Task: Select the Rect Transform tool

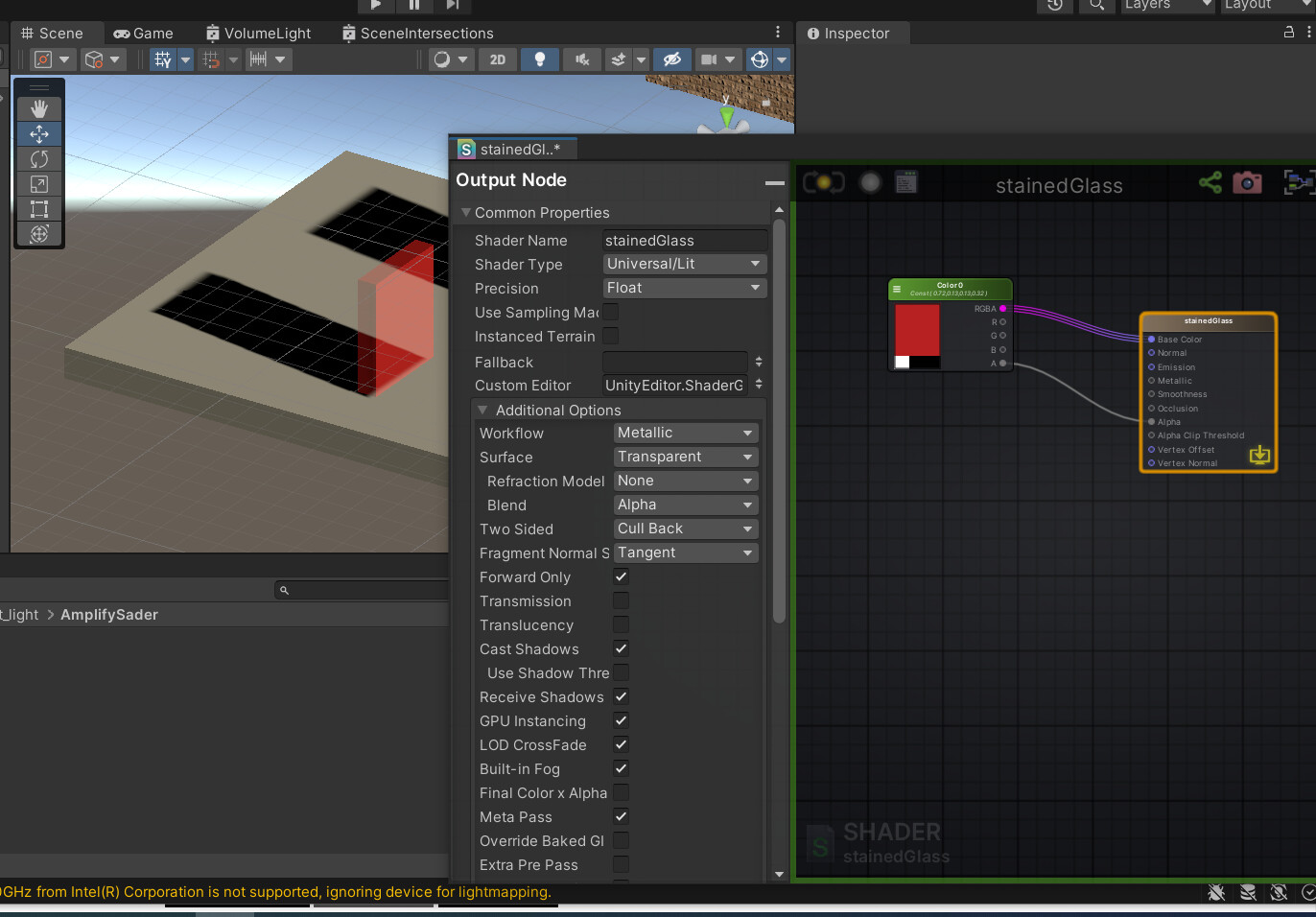Action: (x=39, y=209)
